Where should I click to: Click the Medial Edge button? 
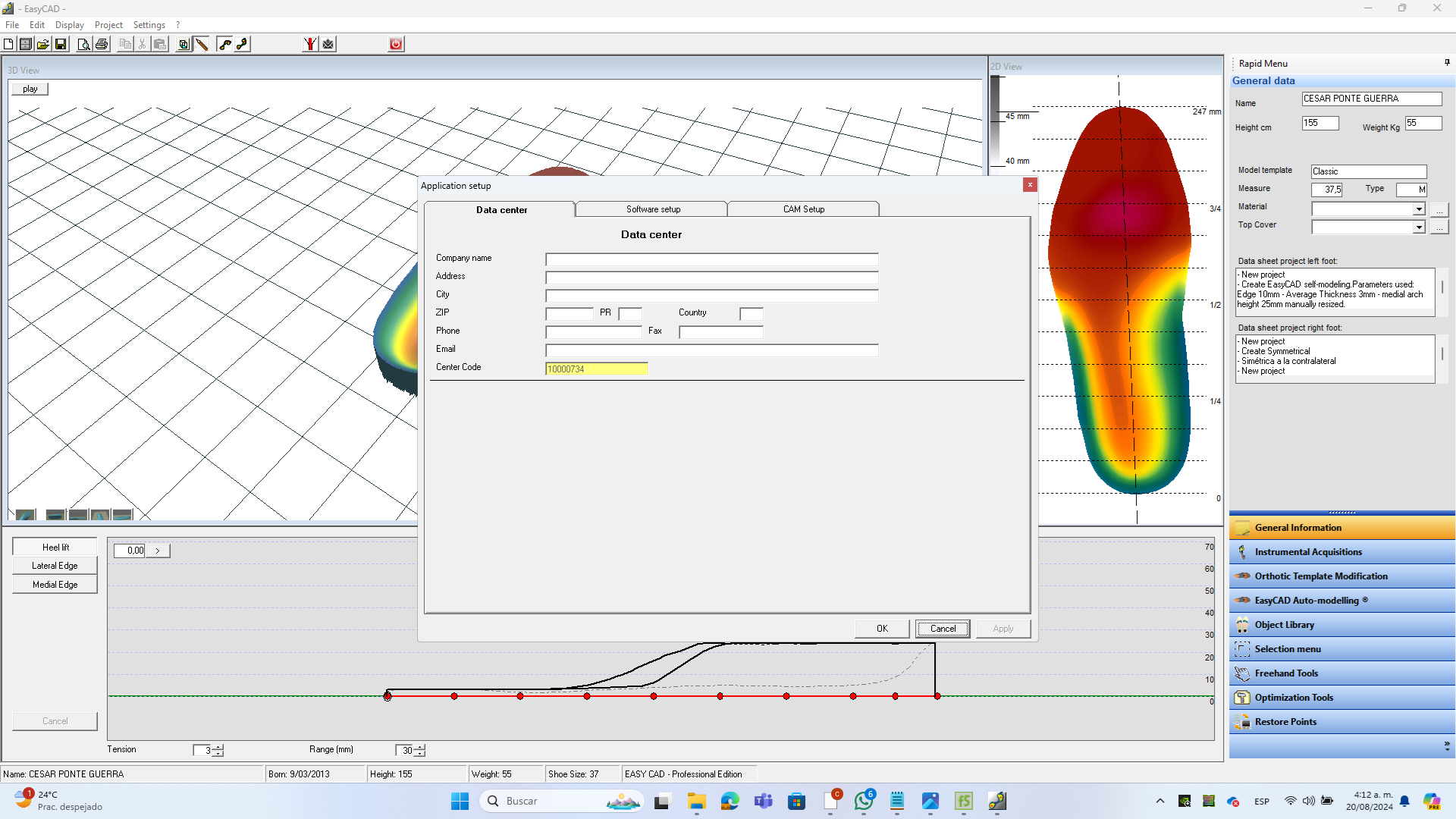(x=55, y=585)
